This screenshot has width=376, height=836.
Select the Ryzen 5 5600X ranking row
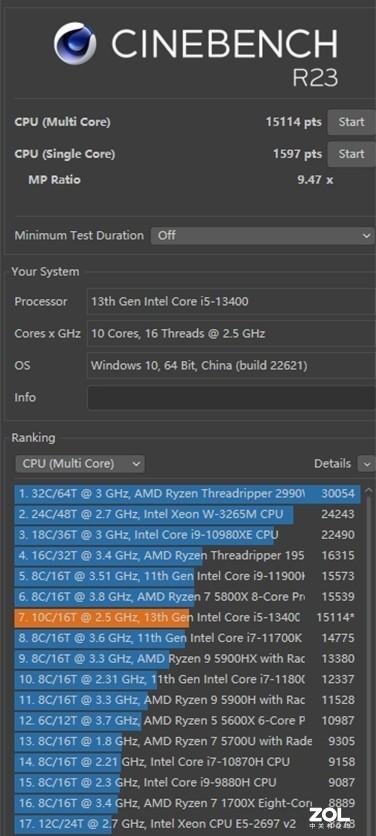pos(187,721)
